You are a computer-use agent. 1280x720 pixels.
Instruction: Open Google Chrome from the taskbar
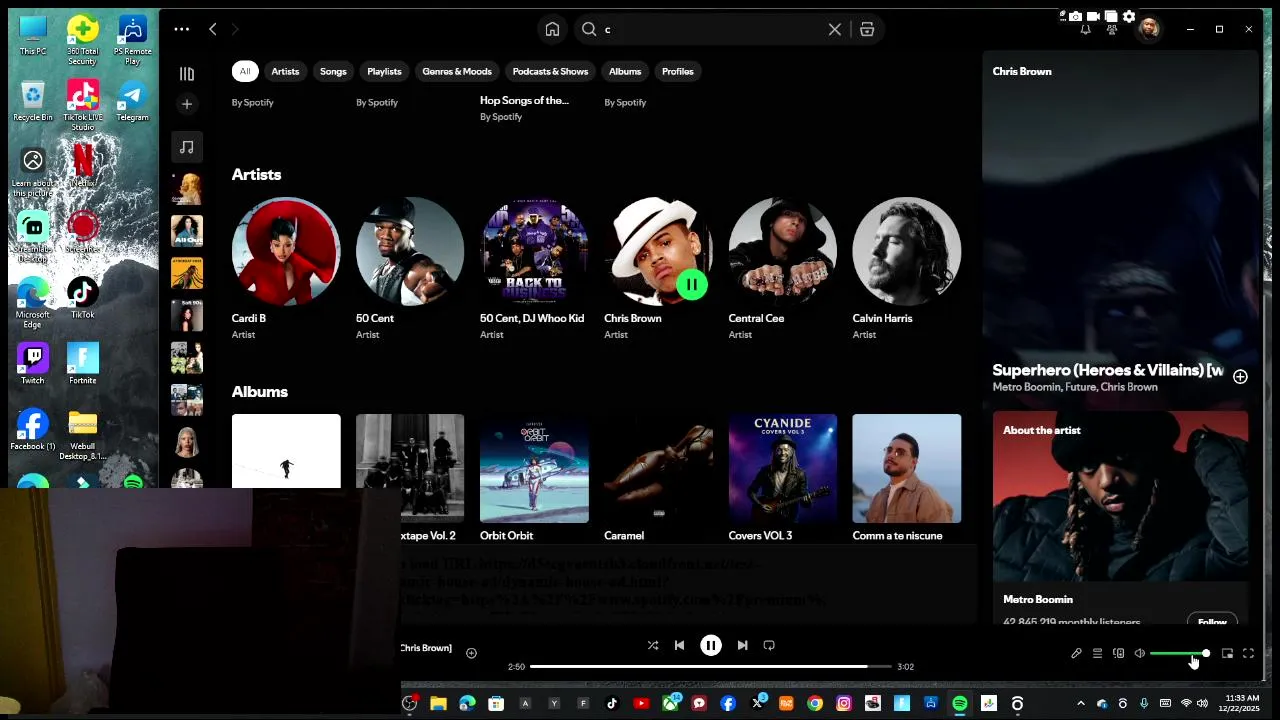pos(815,704)
